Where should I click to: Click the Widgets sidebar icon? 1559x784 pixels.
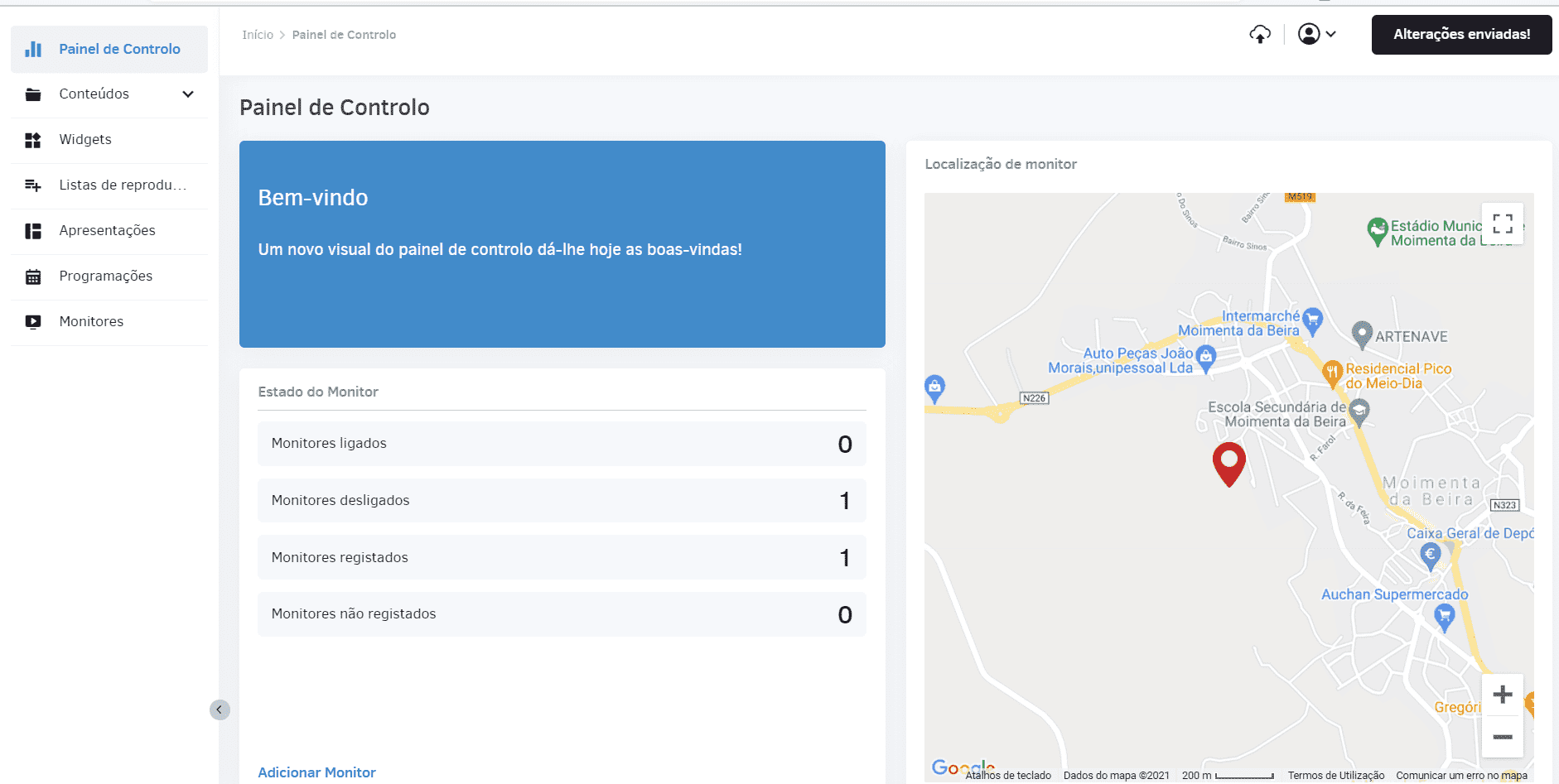(x=33, y=140)
